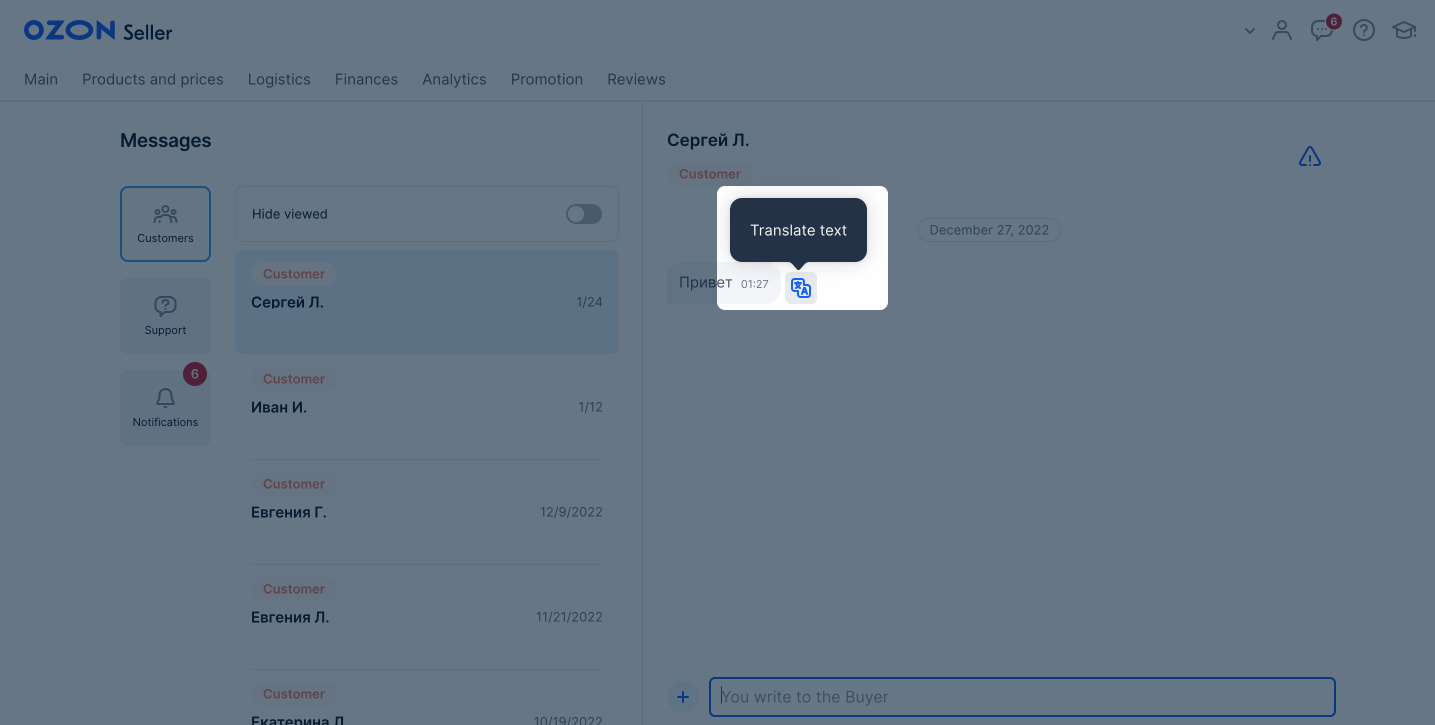This screenshot has height=725, width=1435.
Task: Open chat with Екатерина Л.
Action: click(427, 698)
